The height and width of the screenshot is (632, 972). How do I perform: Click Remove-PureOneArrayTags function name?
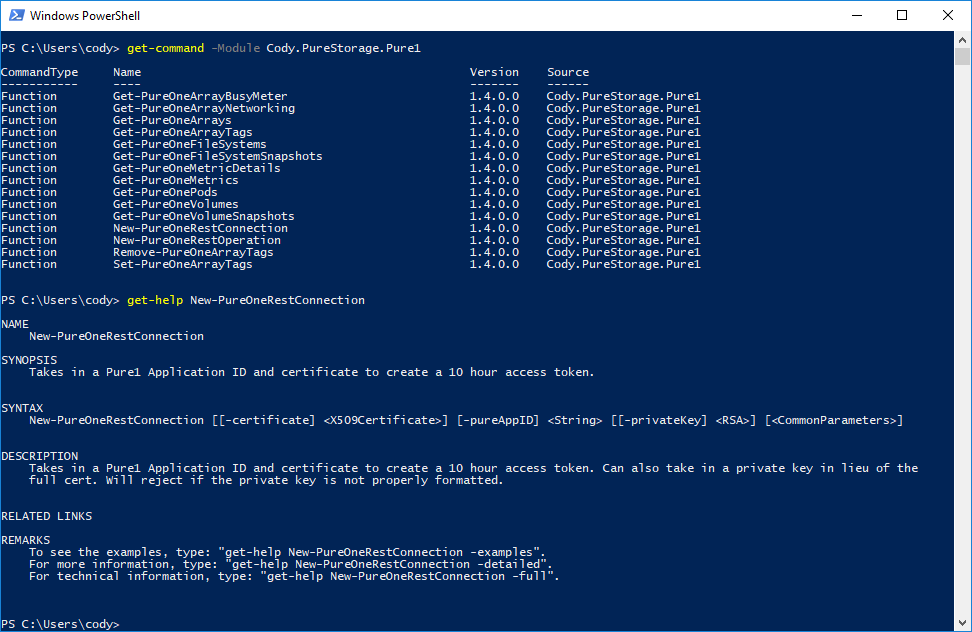coord(193,252)
